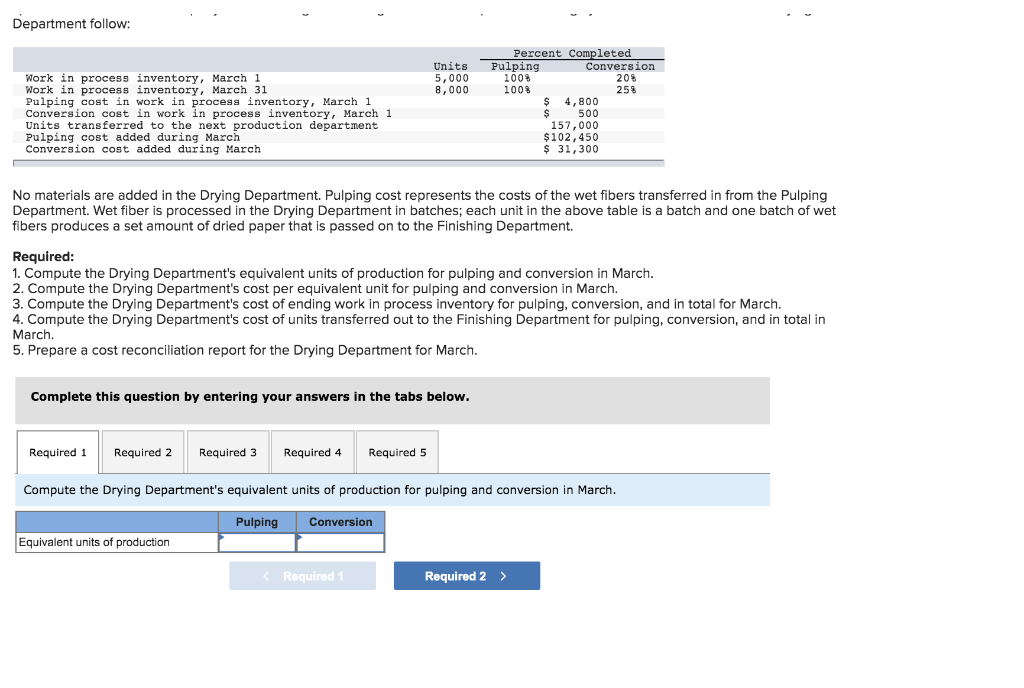
Task: Click the 25% conversion percent value
Action: click(x=626, y=90)
